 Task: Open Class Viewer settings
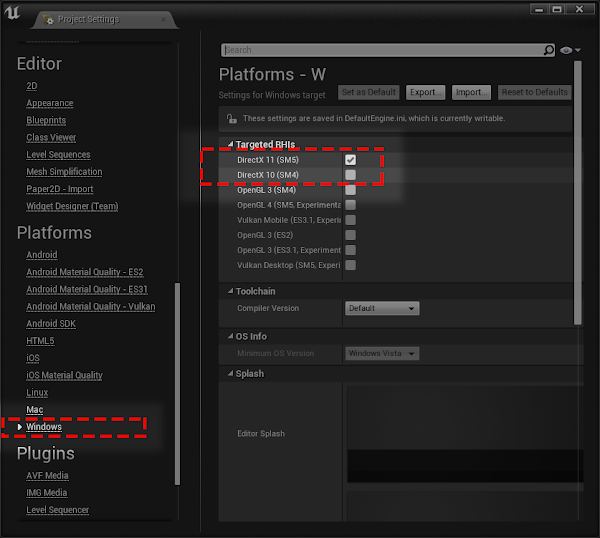(51, 137)
